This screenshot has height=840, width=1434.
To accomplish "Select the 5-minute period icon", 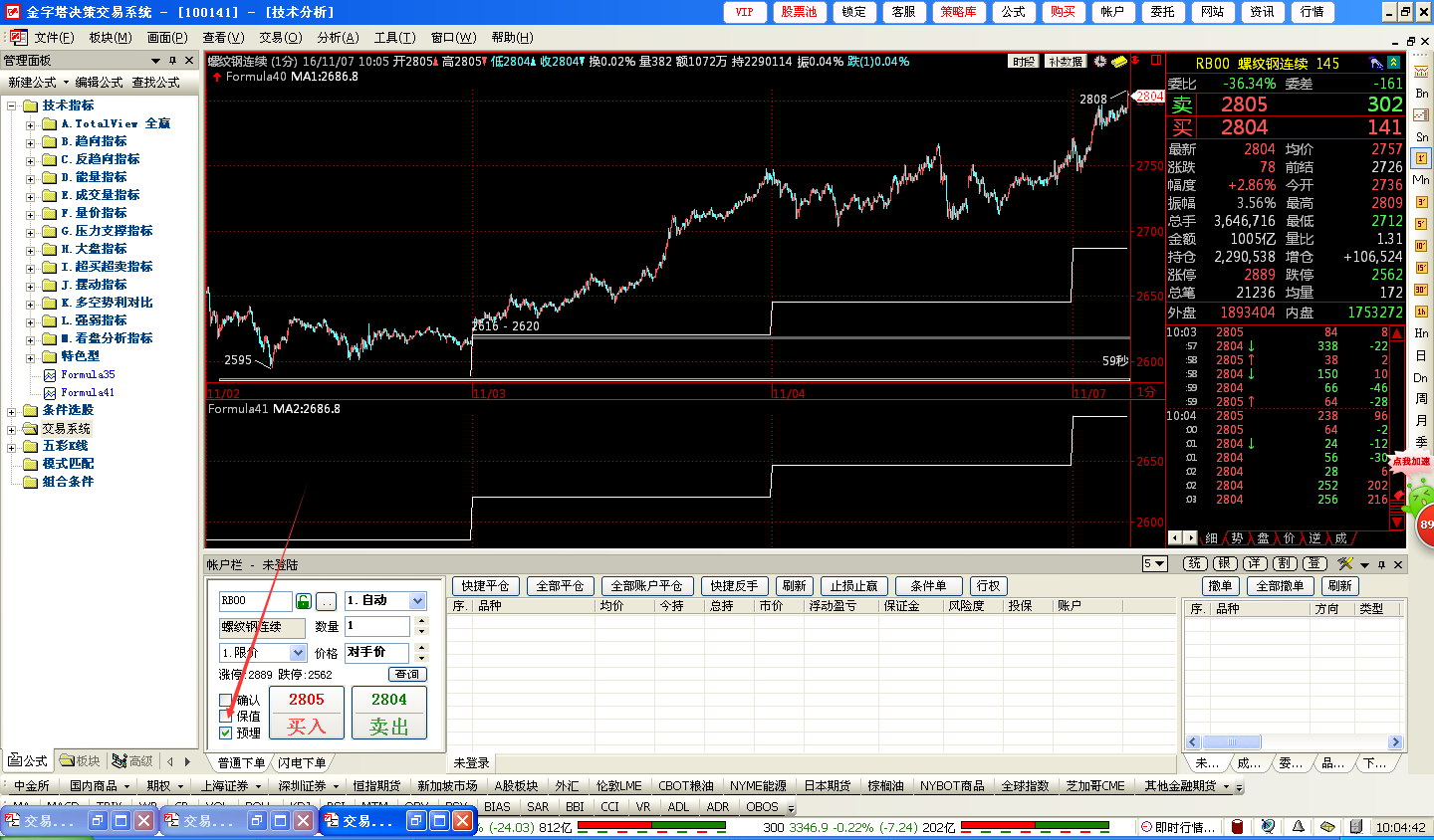I will point(1421,224).
